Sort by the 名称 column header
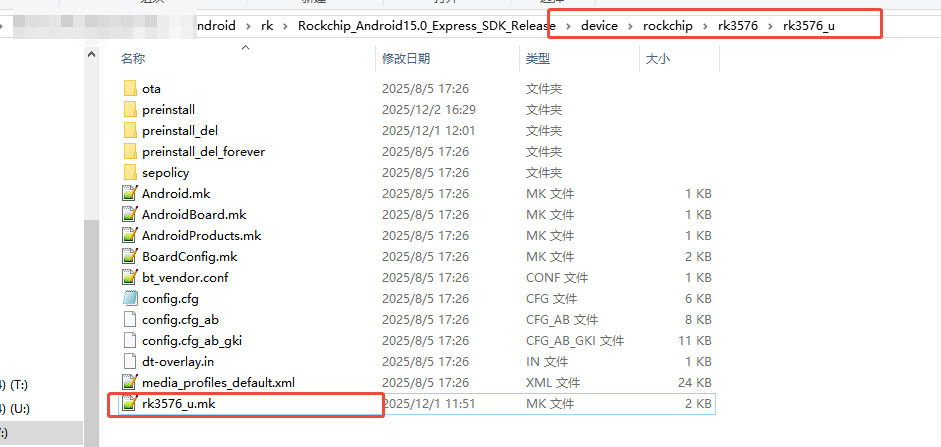The image size is (941, 447). coord(133,59)
